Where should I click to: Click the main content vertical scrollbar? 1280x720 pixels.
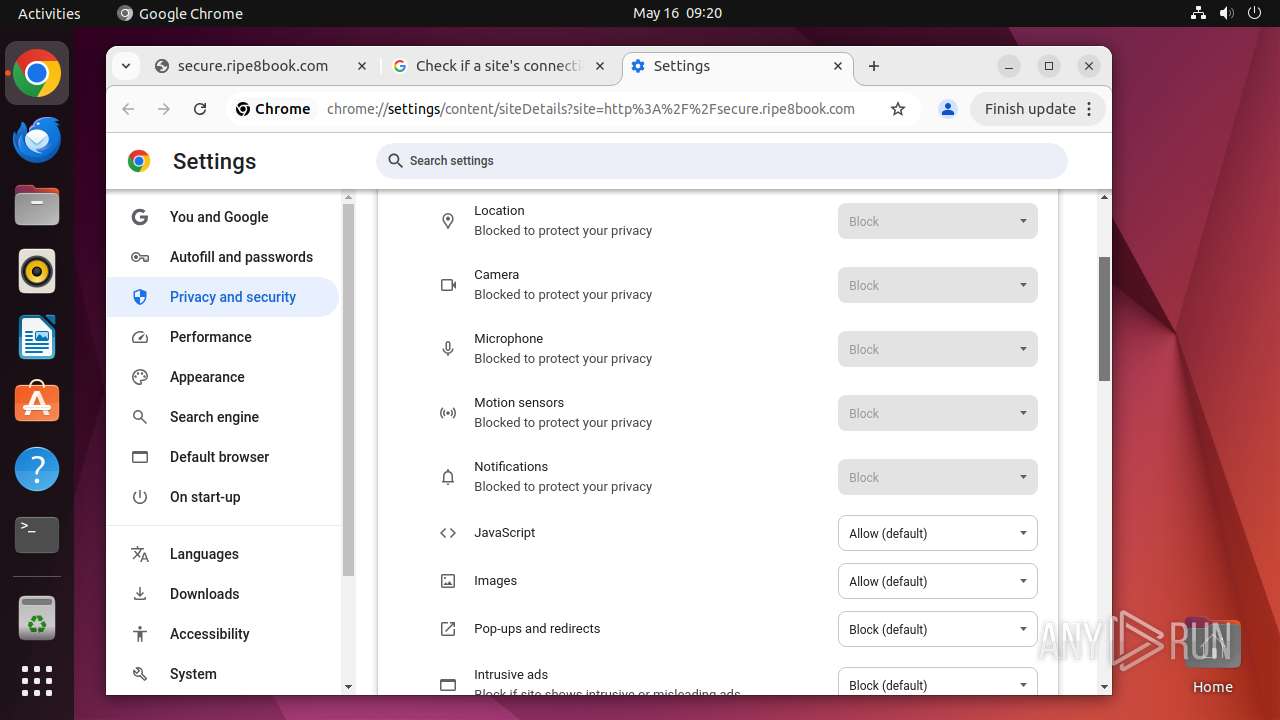[1104, 318]
